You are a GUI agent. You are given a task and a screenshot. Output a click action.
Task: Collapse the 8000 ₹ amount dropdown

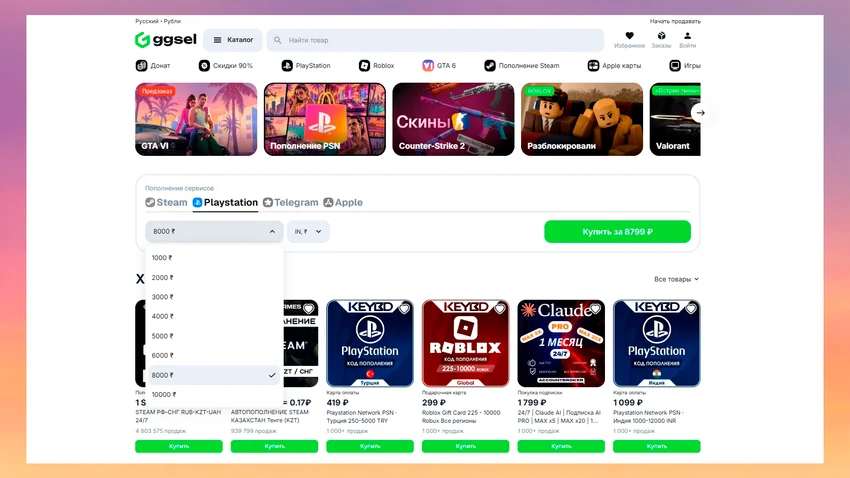coord(214,231)
